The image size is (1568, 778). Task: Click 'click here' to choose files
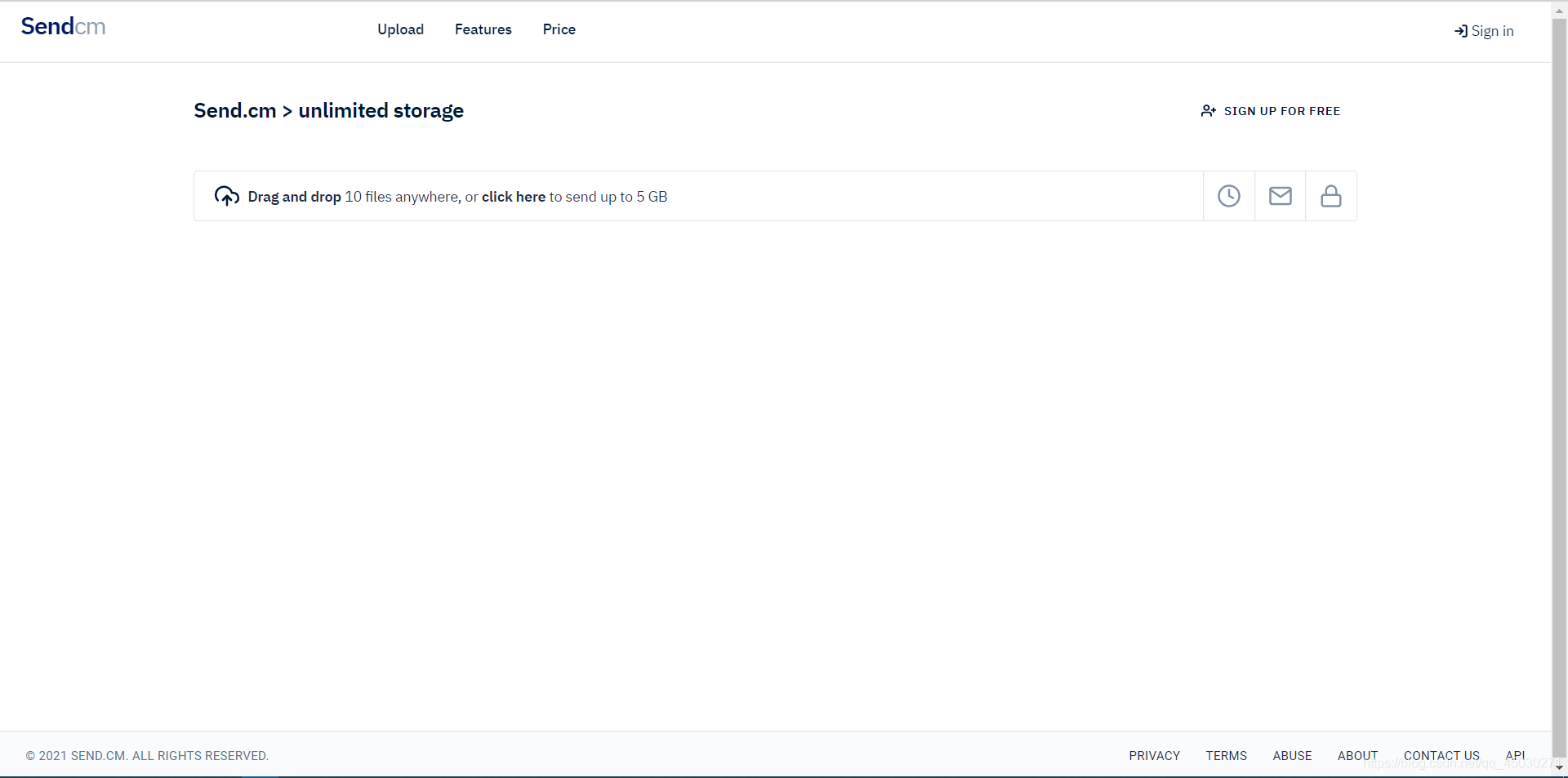pos(513,197)
